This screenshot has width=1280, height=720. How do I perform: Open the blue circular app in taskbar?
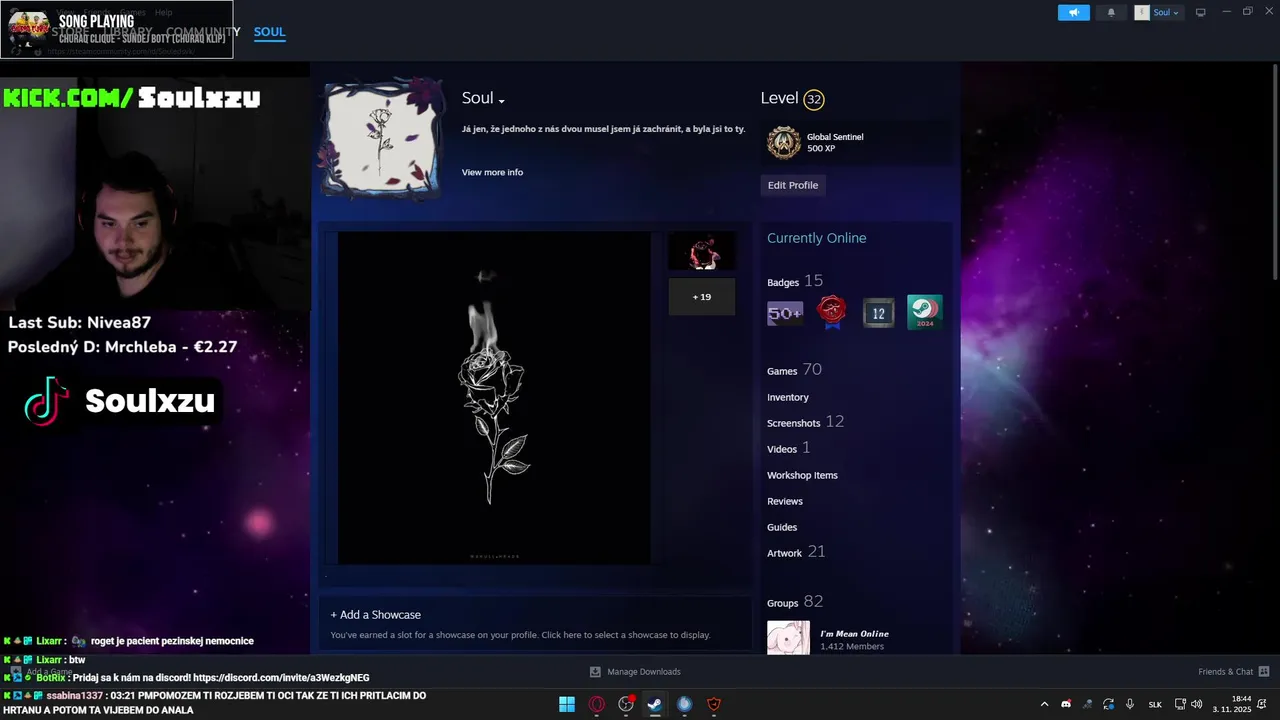[x=684, y=704]
